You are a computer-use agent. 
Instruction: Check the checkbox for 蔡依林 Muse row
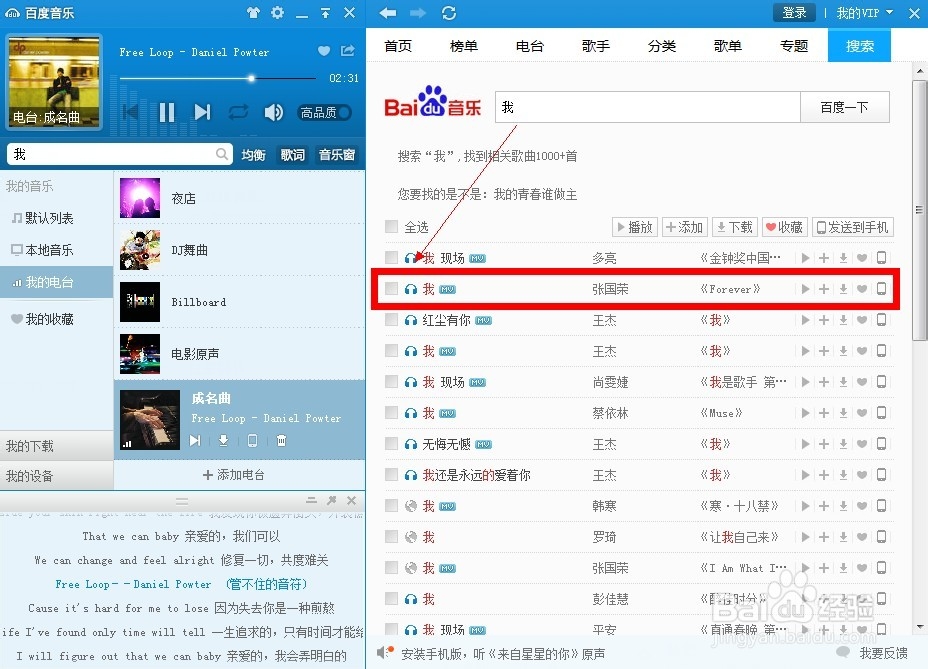[391, 412]
